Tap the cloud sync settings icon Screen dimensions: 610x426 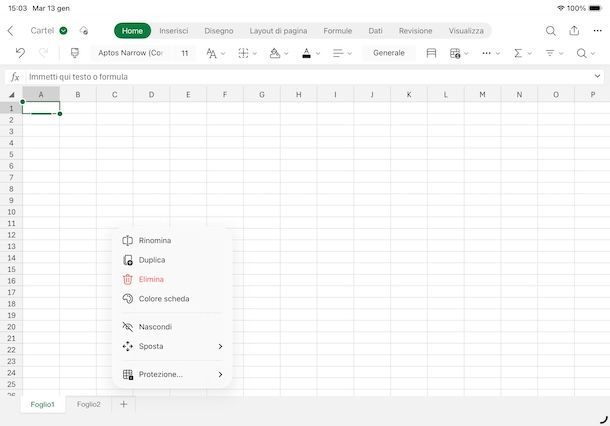84,31
